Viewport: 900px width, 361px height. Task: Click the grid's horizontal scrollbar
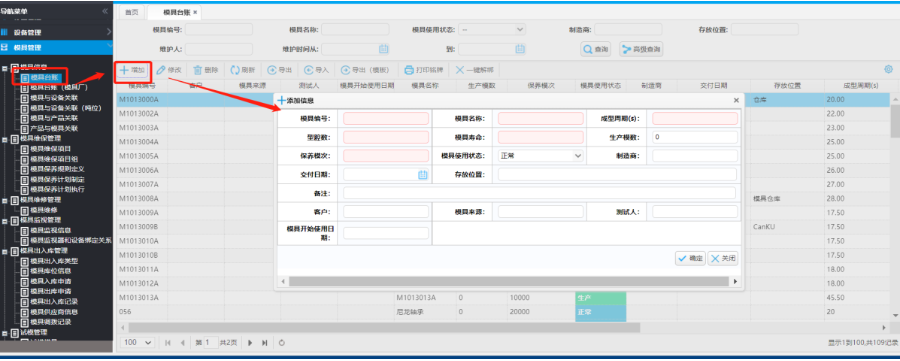pos(384,327)
